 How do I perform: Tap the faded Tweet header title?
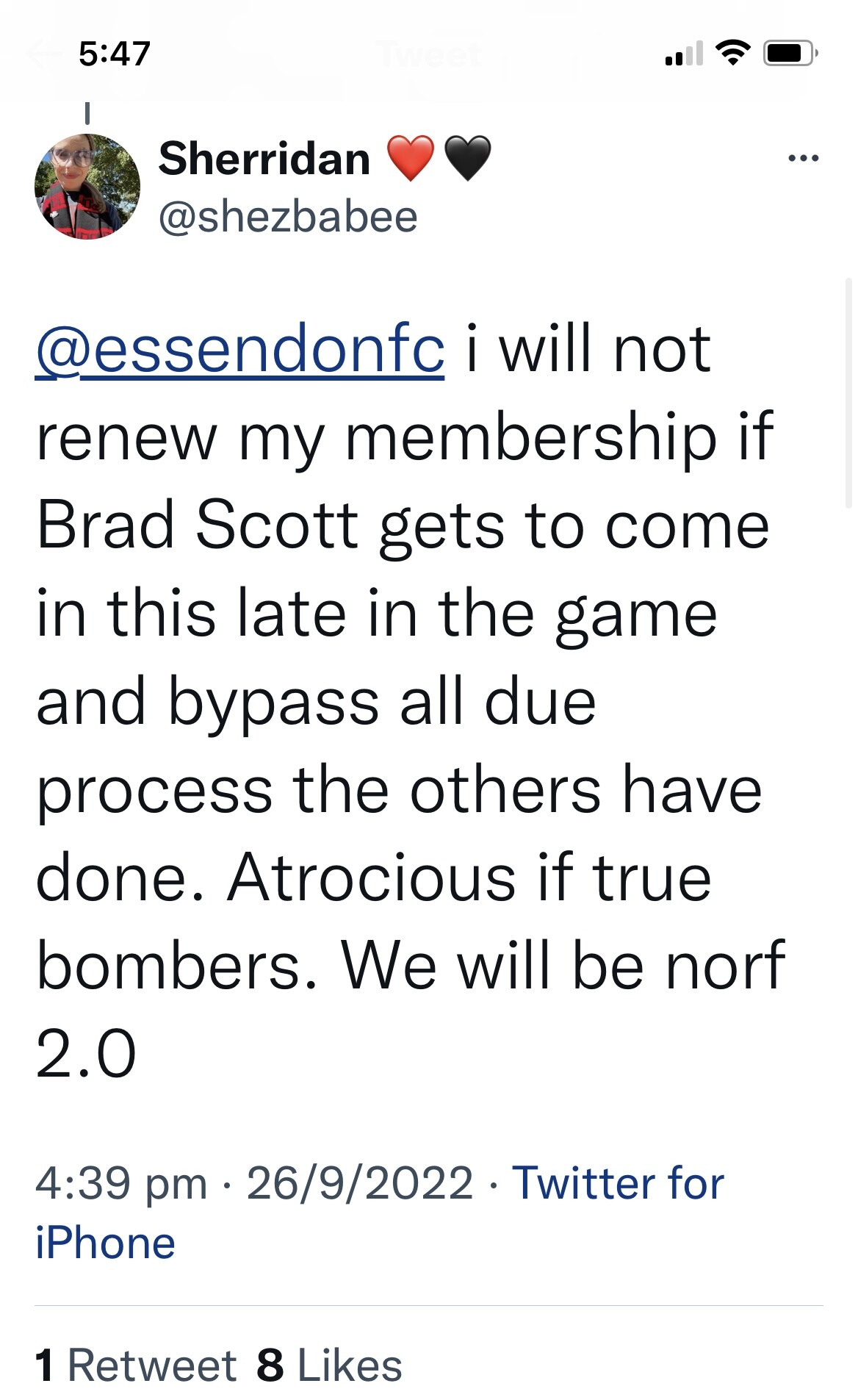[430, 54]
